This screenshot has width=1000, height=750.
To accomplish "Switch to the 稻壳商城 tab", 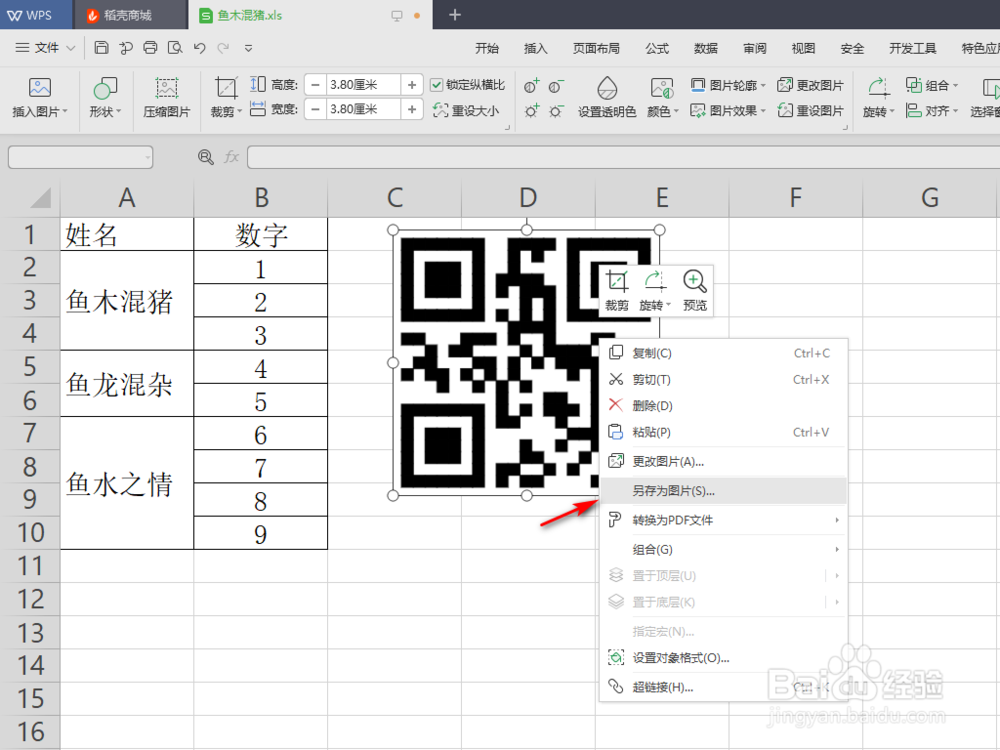I will 130,15.
